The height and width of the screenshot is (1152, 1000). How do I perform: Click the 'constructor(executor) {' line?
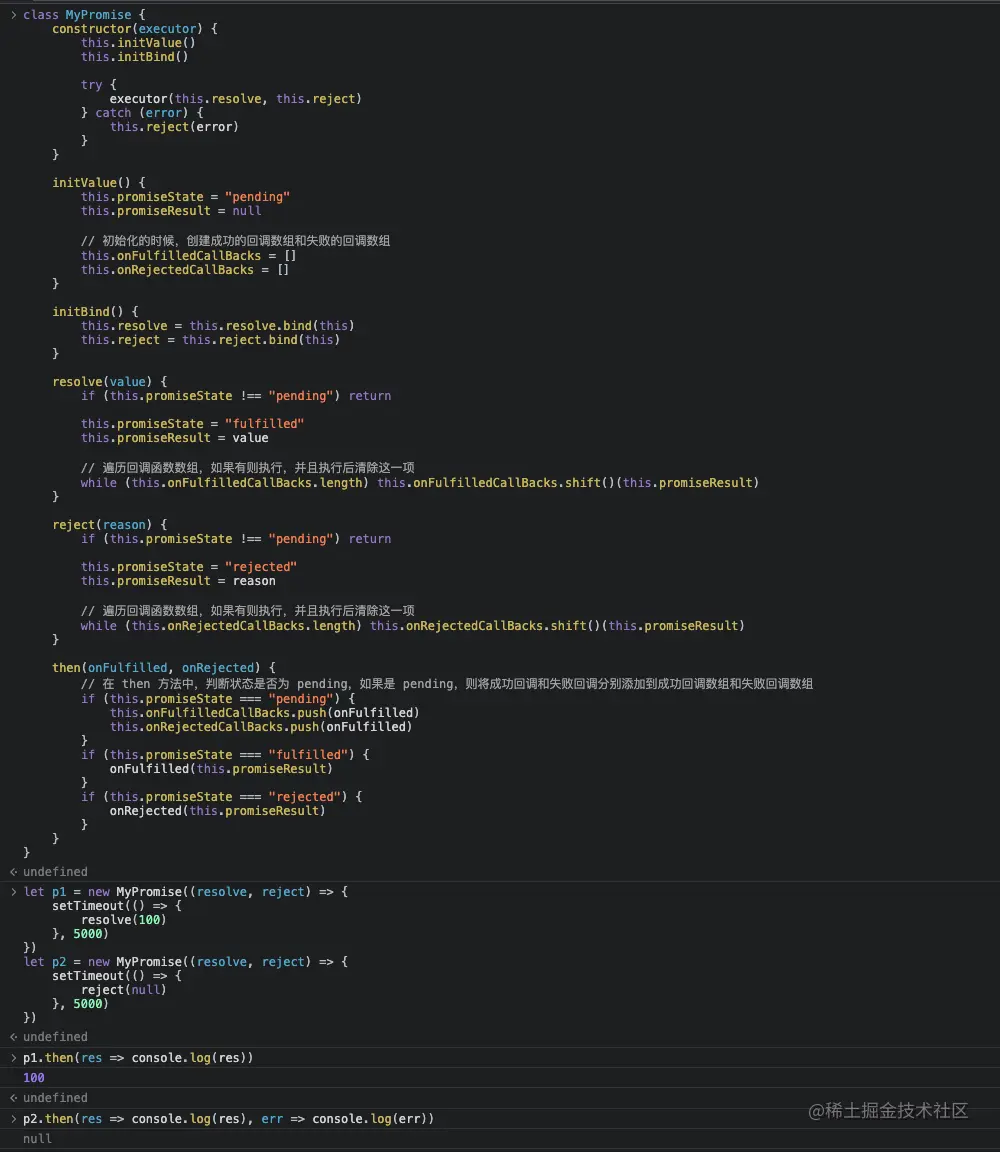[x=134, y=29]
